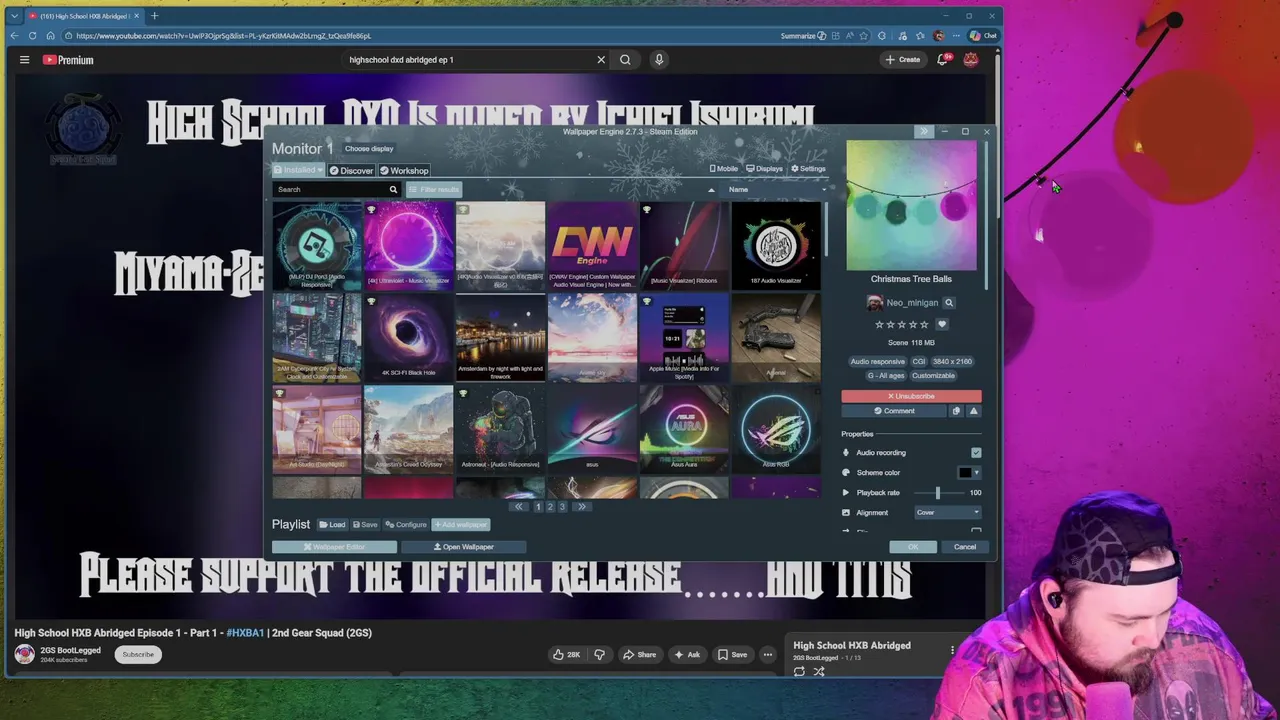
Task: Go to wallpaper page 2
Action: (550, 507)
